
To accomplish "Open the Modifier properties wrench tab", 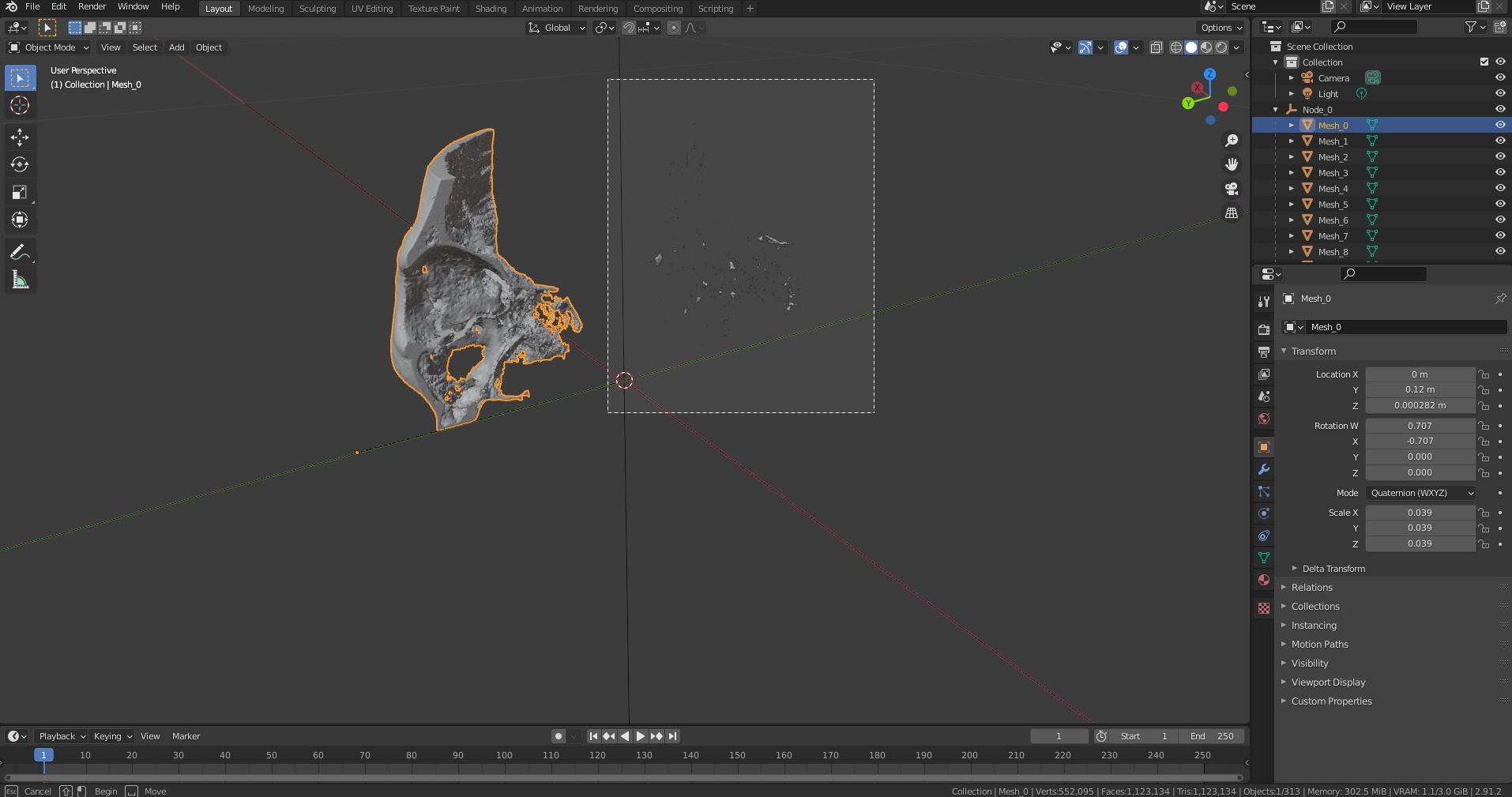I will (x=1264, y=469).
